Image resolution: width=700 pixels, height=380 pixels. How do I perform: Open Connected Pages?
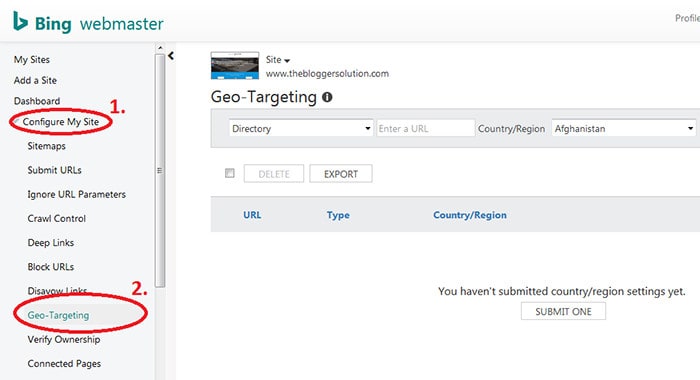(x=64, y=363)
